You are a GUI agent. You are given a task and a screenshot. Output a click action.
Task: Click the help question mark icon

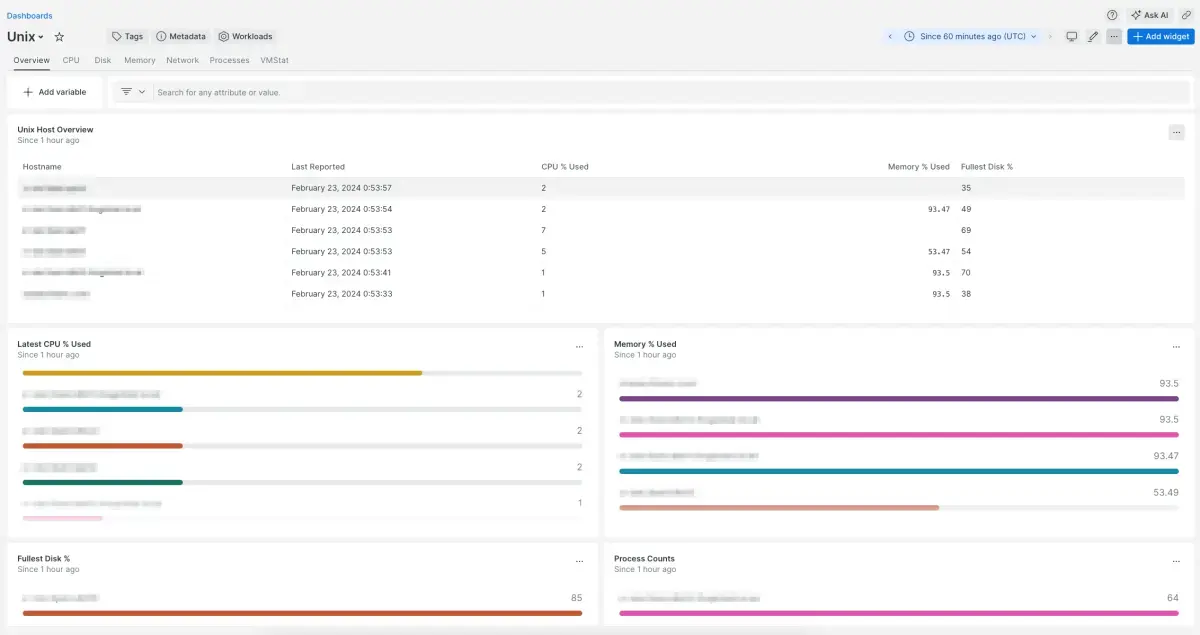[1112, 15]
